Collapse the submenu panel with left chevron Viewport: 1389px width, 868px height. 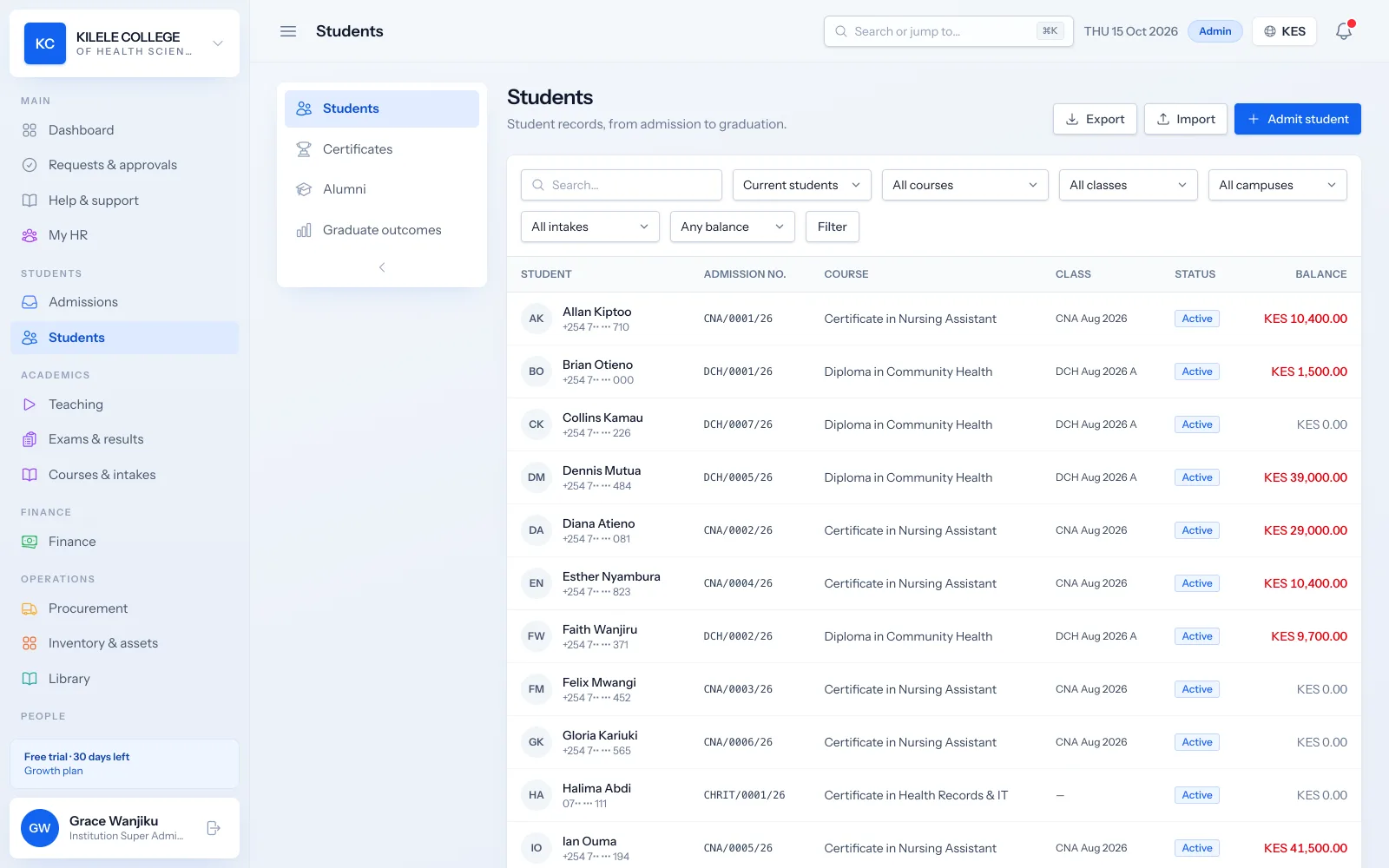point(382,267)
